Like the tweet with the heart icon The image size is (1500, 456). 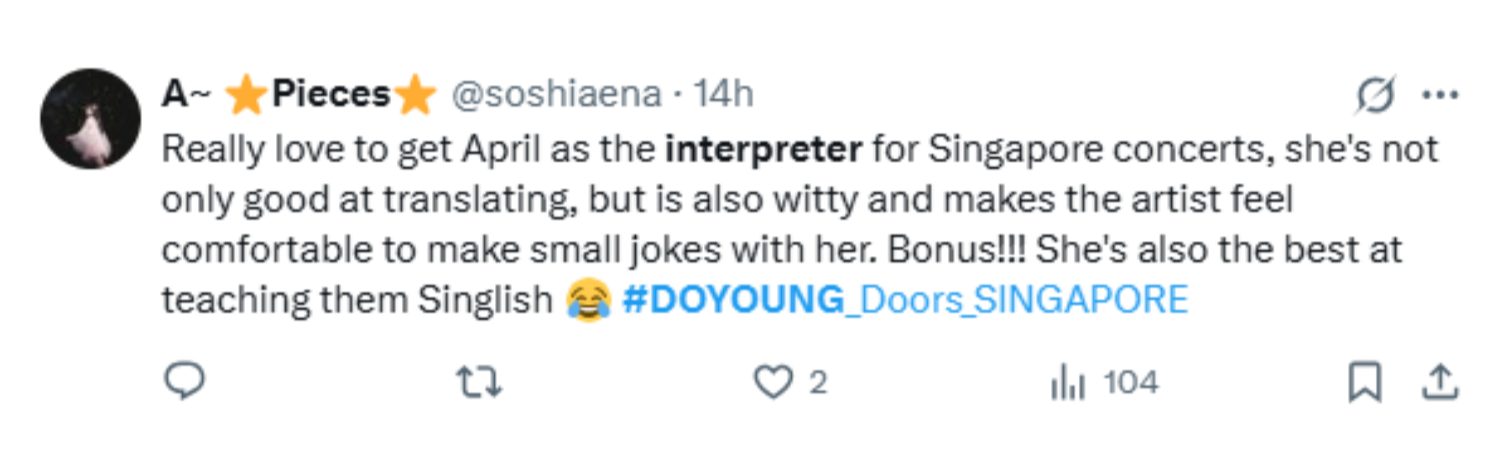click(772, 382)
